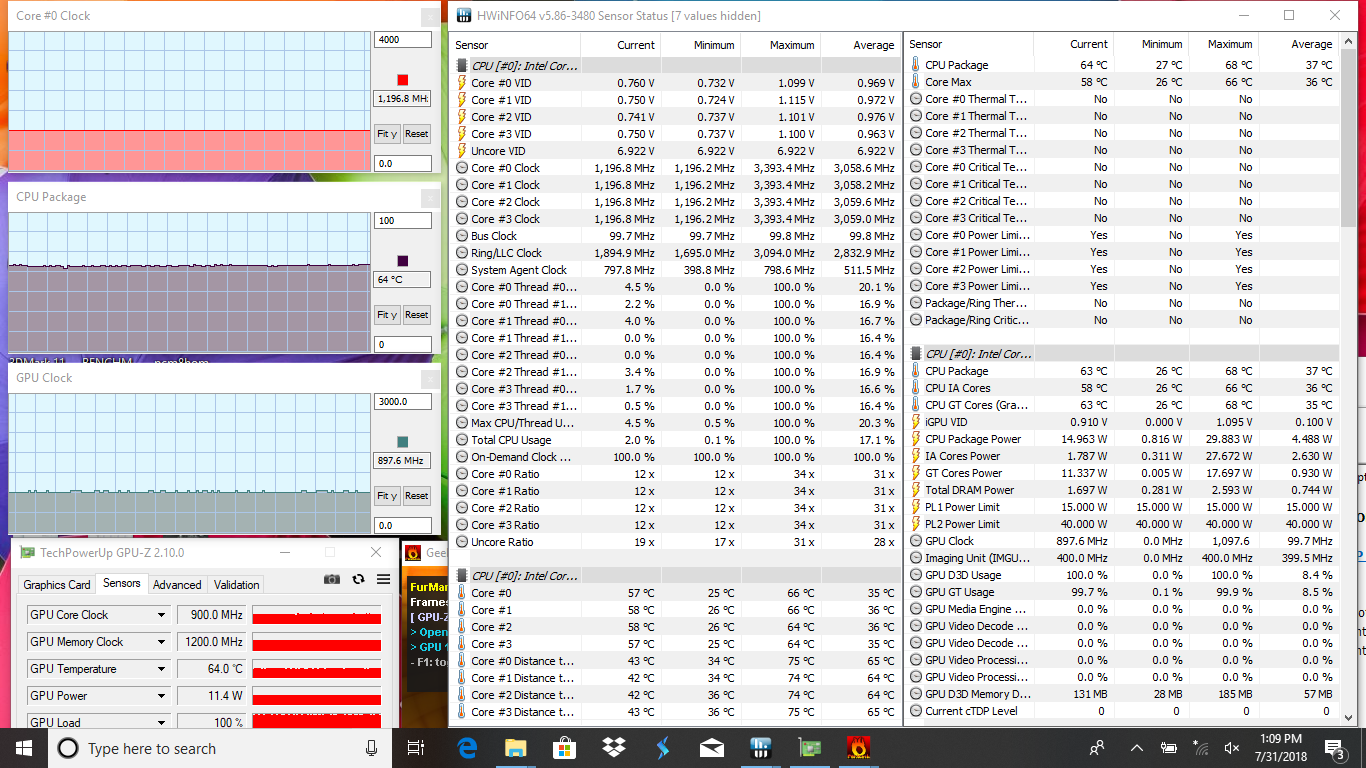
Task: Click the circle icon beside Bus Clock
Action: point(462,236)
